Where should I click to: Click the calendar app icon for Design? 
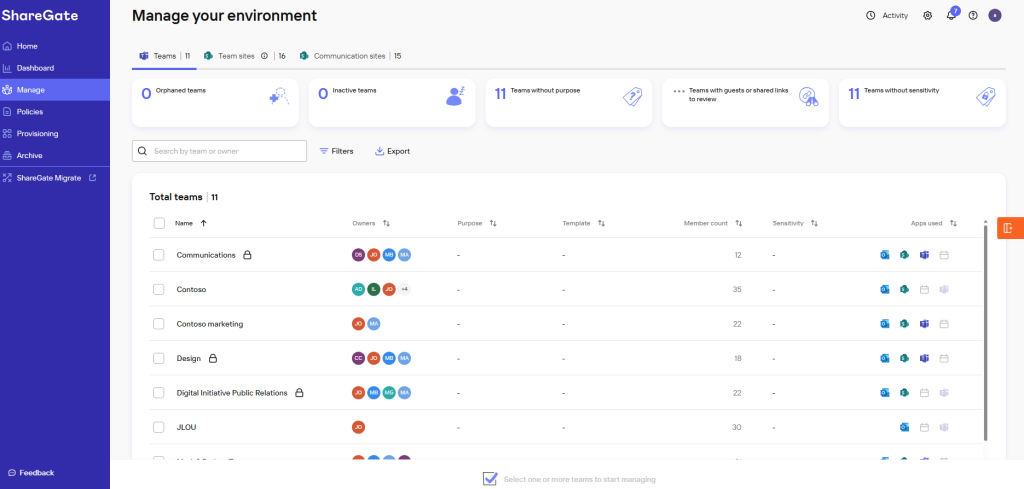(944, 358)
